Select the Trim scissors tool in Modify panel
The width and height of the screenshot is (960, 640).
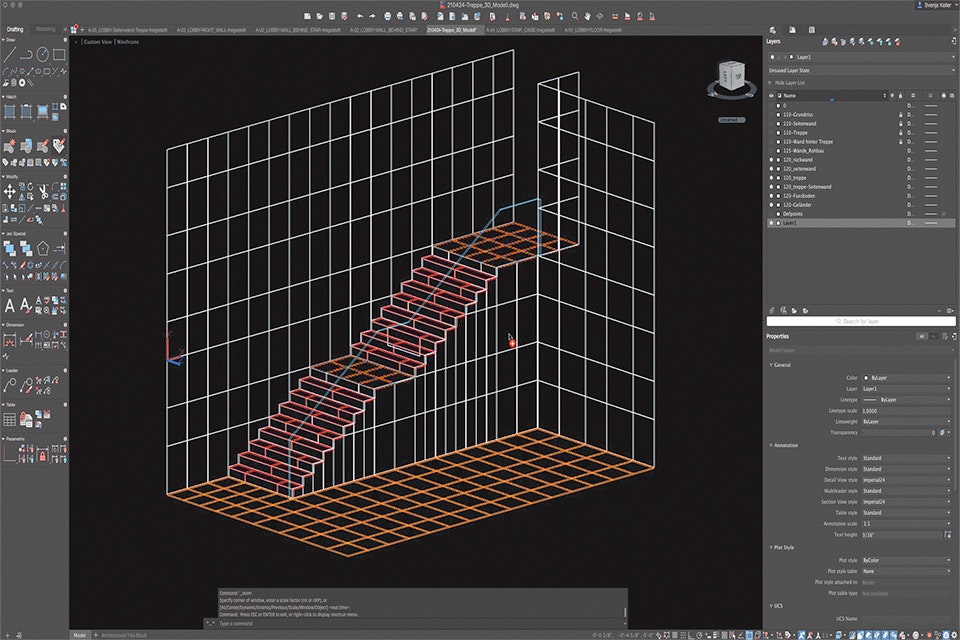pyautogui.click(x=43, y=192)
